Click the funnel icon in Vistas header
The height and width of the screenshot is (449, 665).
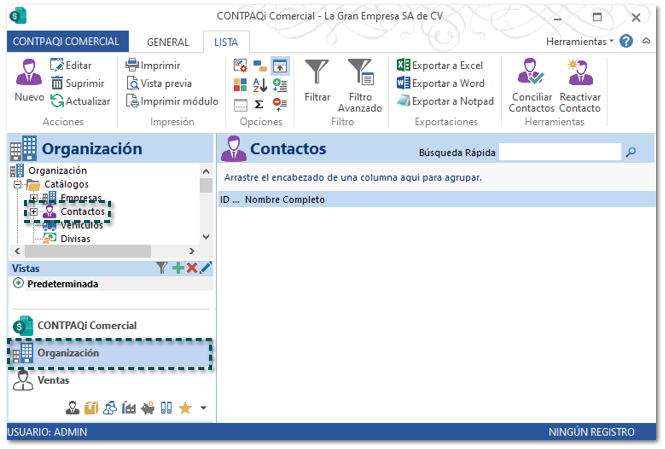pyautogui.click(x=162, y=268)
